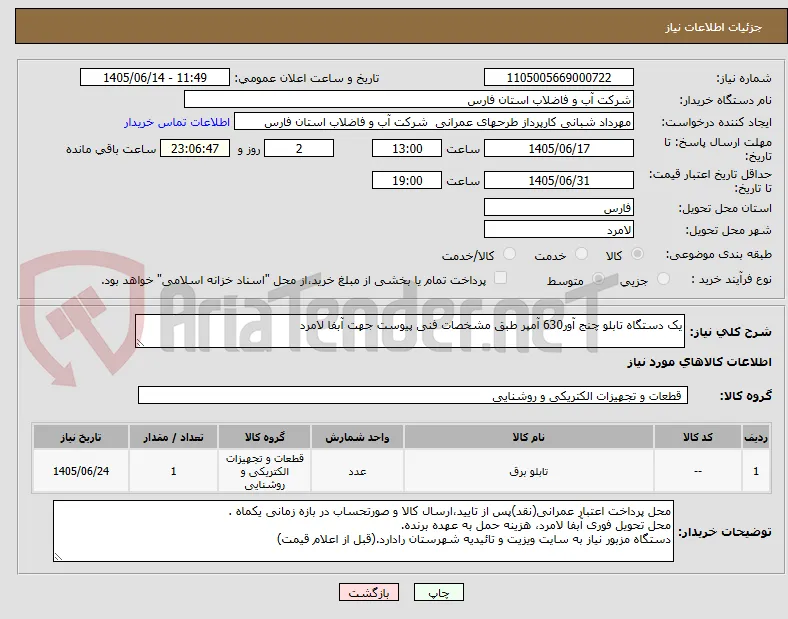Select the کالا/خدمت radio button

pyautogui.click(x=510, y=254)
